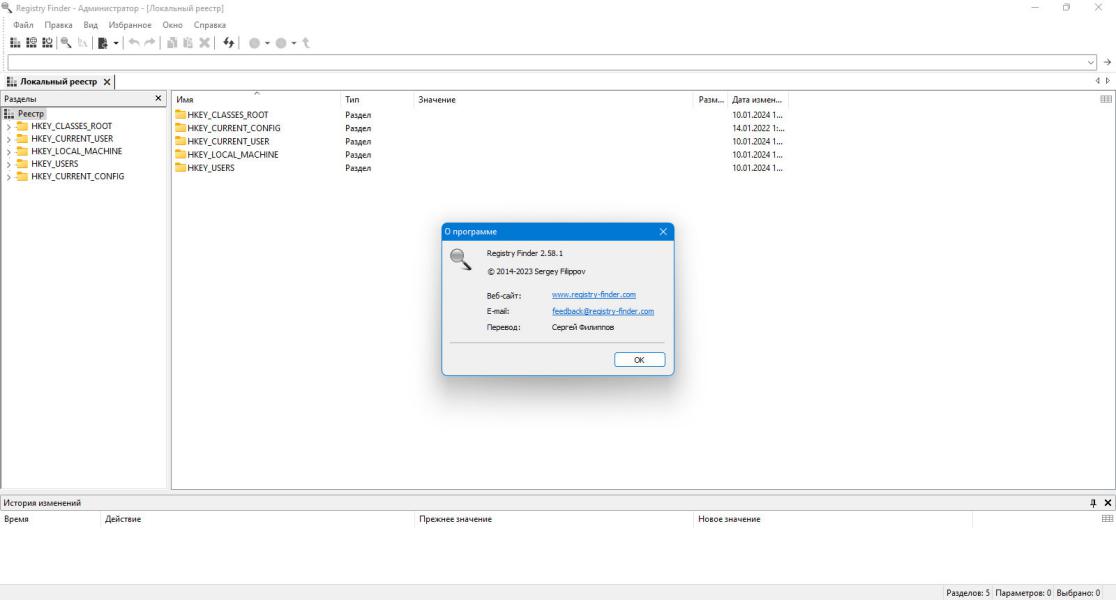Expand HKEY_CURRENT_CONFIG in the tree
The height and width of the screenshot is (600, 1116).
pos(9,177)
